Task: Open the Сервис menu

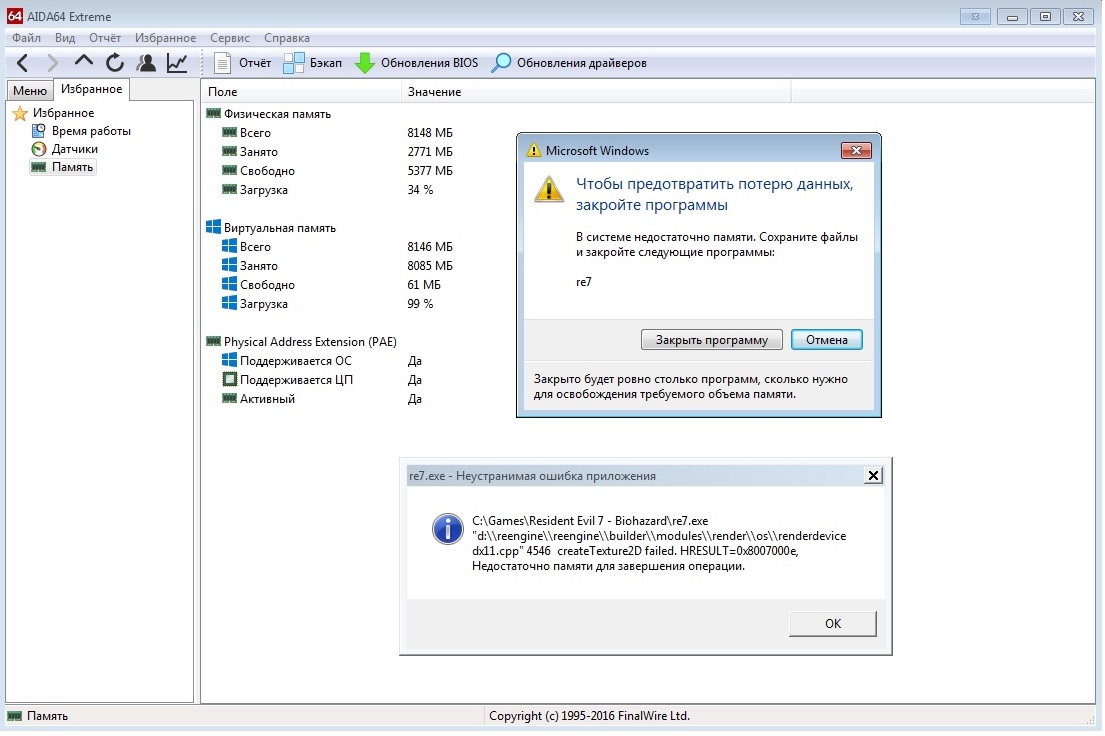Action: 230,38
